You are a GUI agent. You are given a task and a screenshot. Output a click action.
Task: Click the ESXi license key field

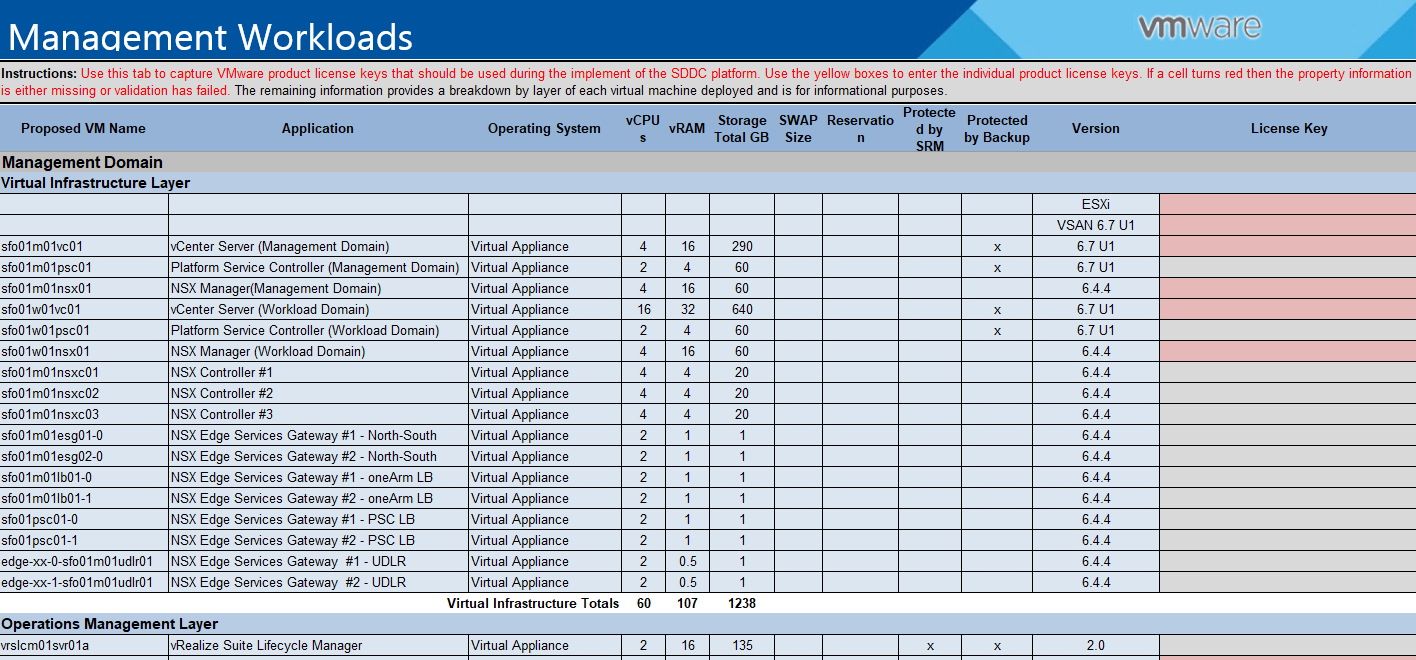pos(1288,204)
